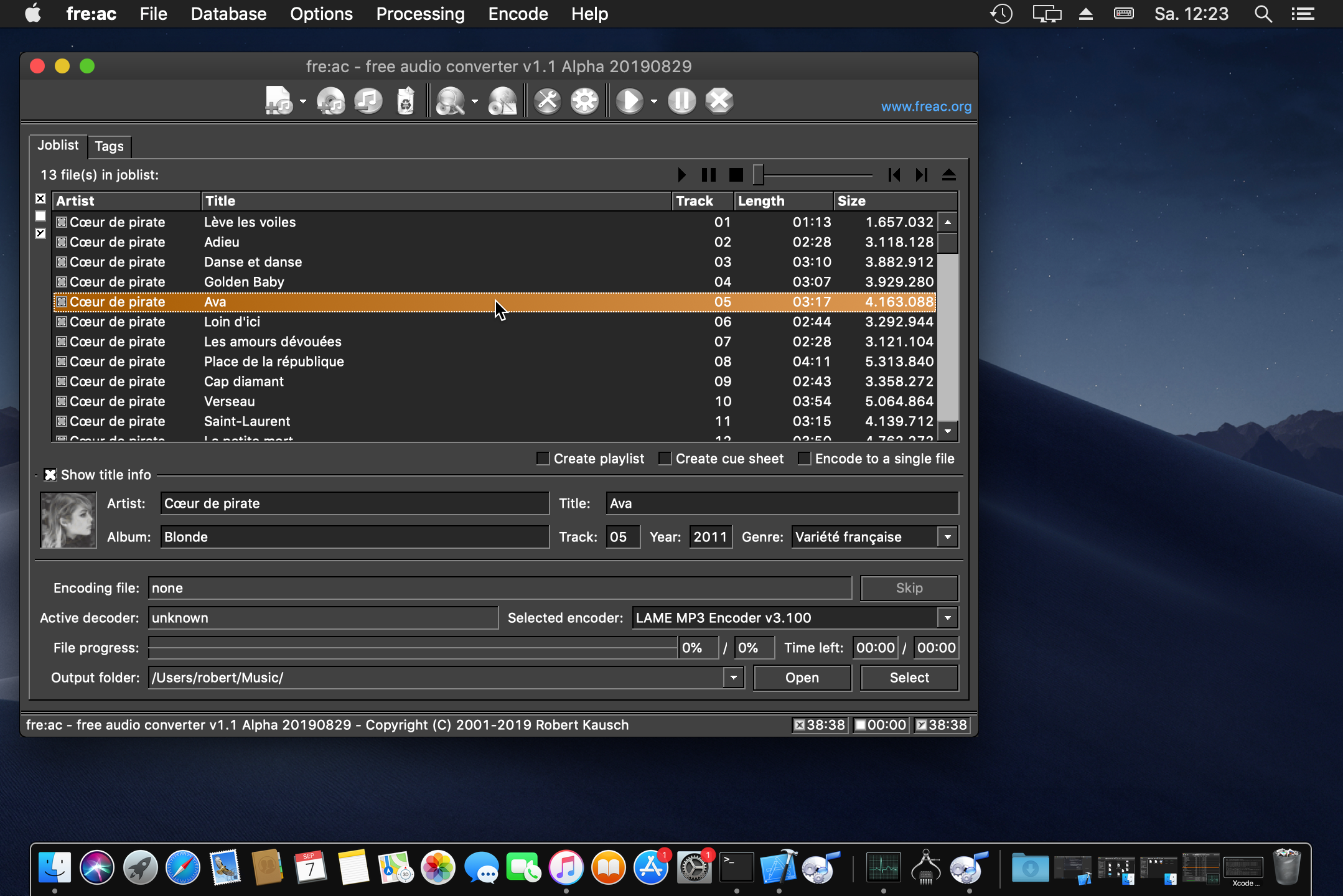
Task: Toggle checkbox for track Verseau
Action: [62, 401]
